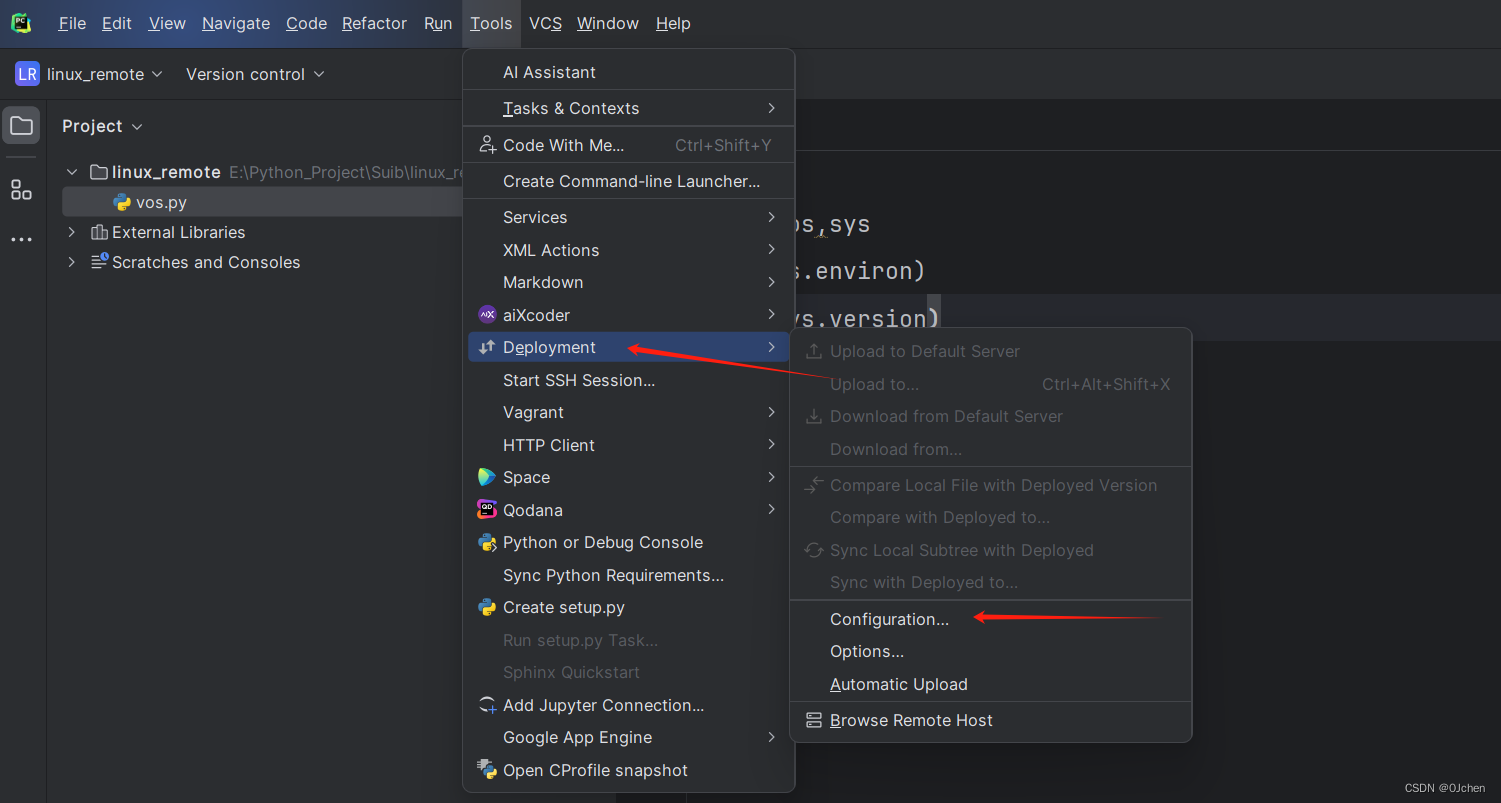This screenshot has height=803, width=1501.
Task: Open the VCS menu
Action: coord(546,23)
